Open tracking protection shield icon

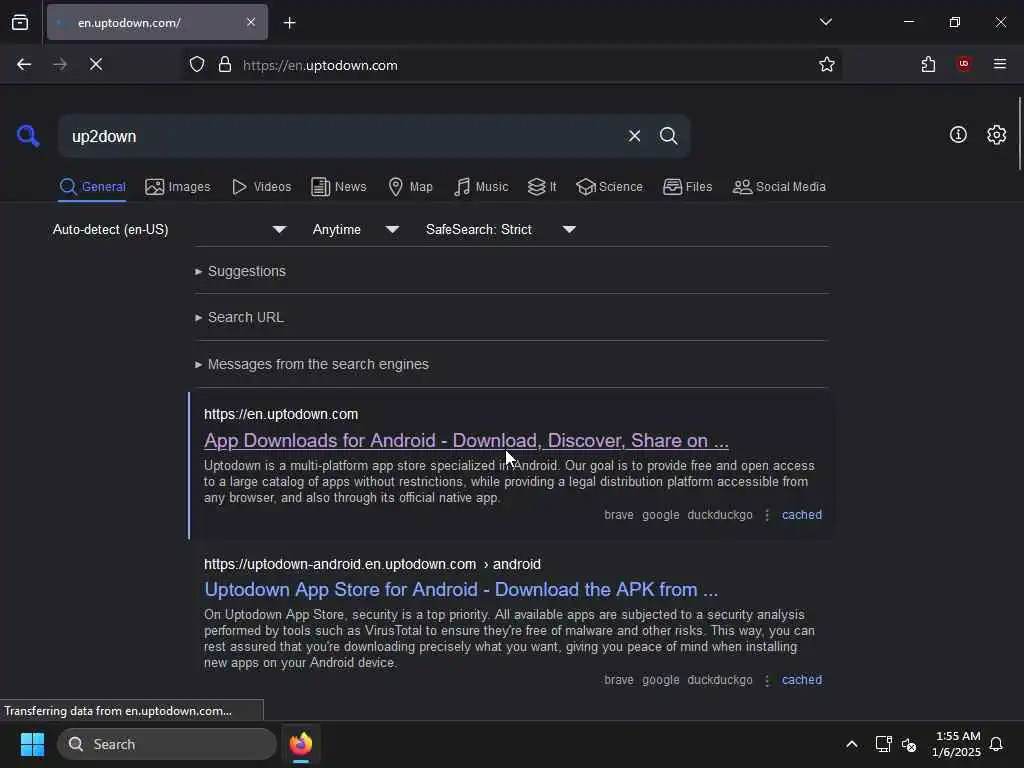tap(197, 65)
